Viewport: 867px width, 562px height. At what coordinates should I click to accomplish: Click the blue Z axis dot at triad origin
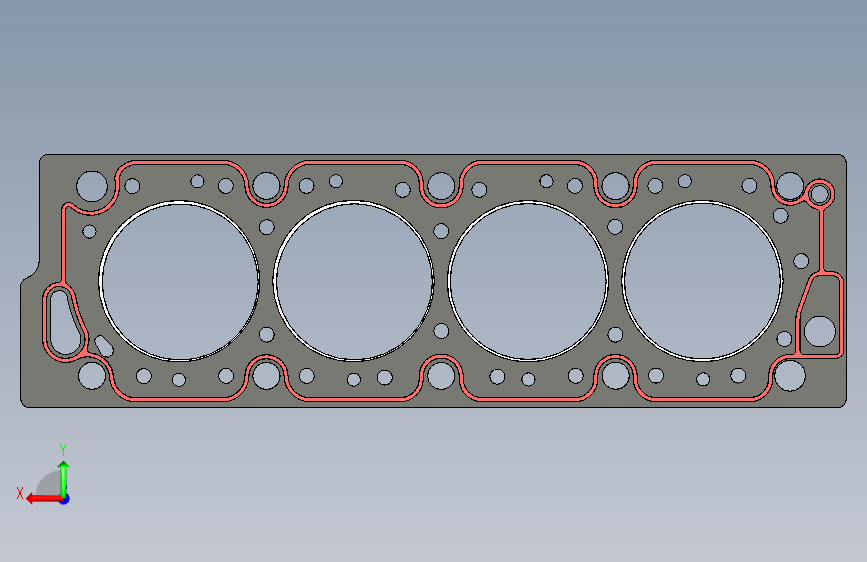(65, 499)
